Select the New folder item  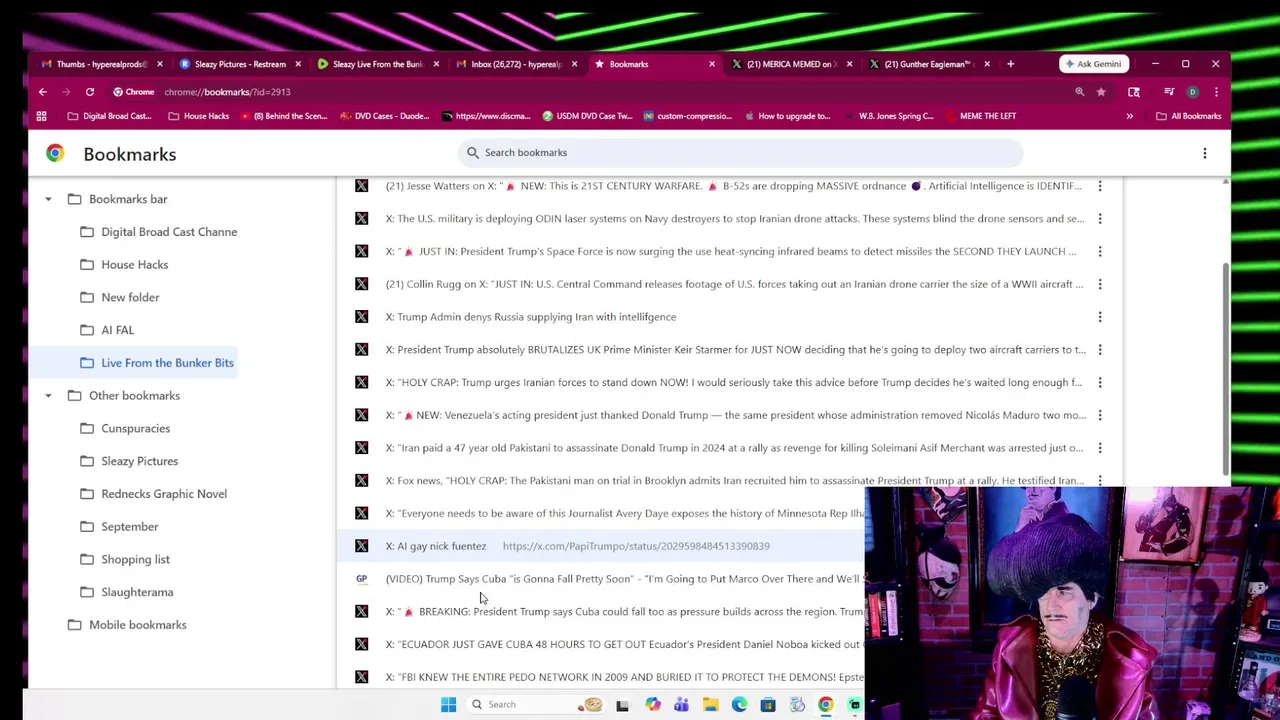119,298
